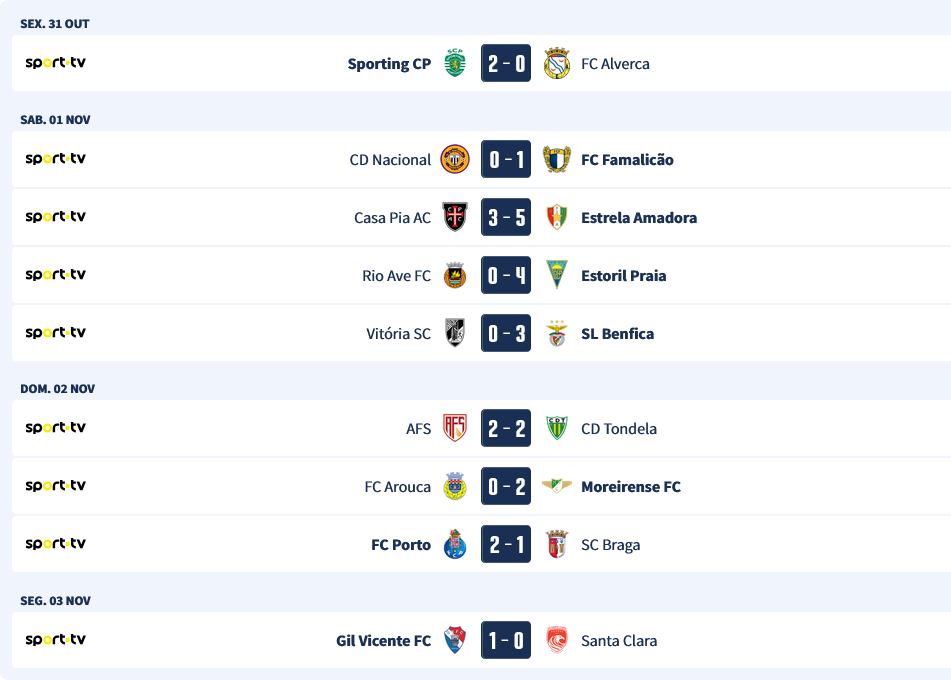
Task: Click the Sporting CP club crest
Action: (455, 63)
